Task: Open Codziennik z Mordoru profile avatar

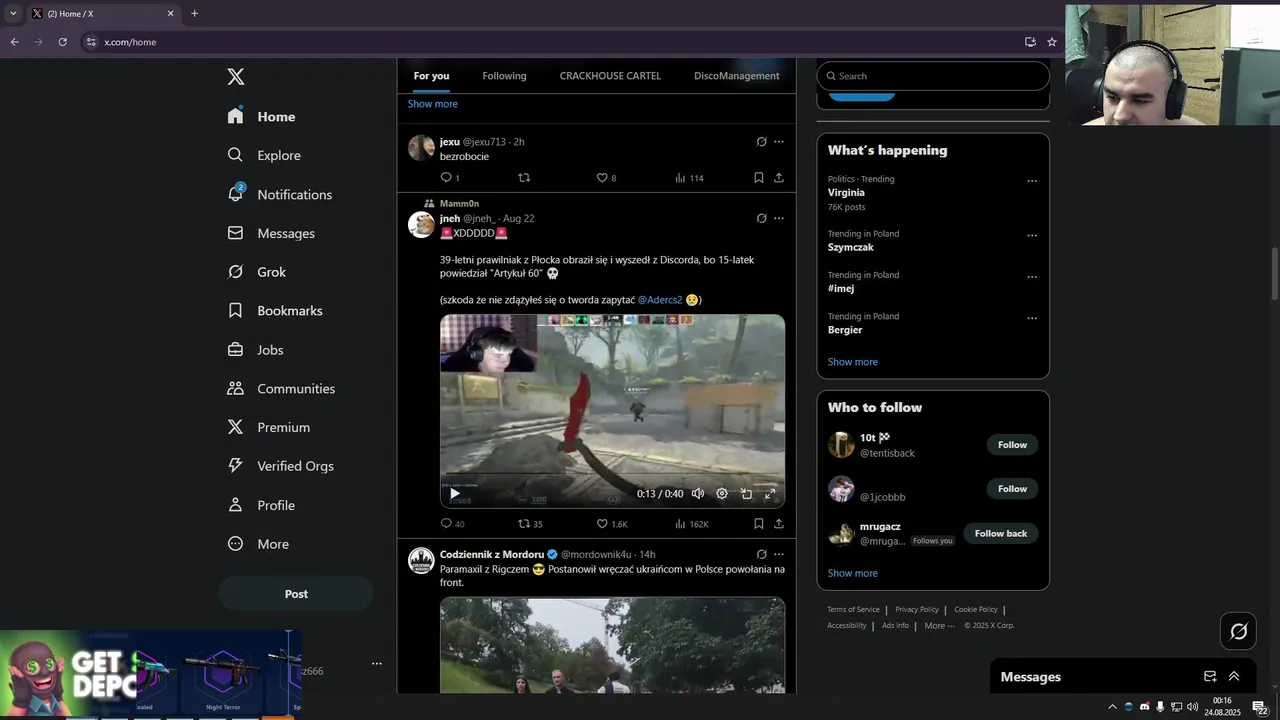Action: click(421, 560)
